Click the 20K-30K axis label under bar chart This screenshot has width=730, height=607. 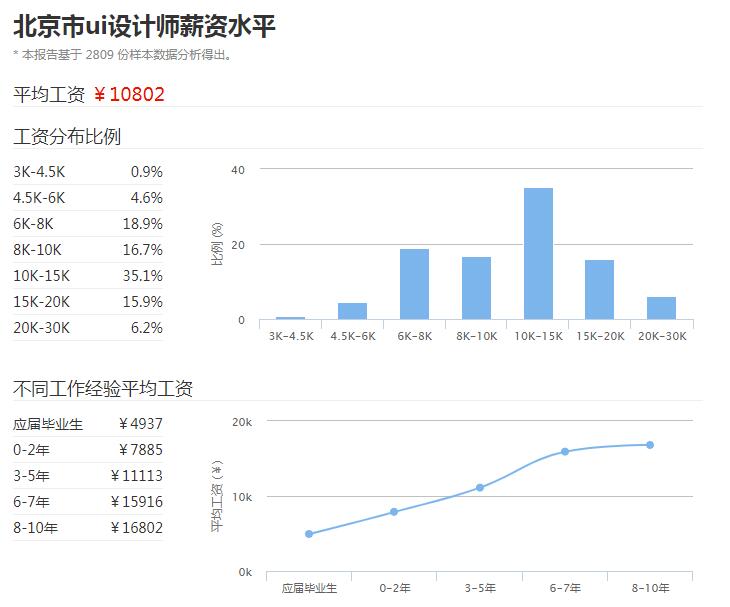point(662,336)
